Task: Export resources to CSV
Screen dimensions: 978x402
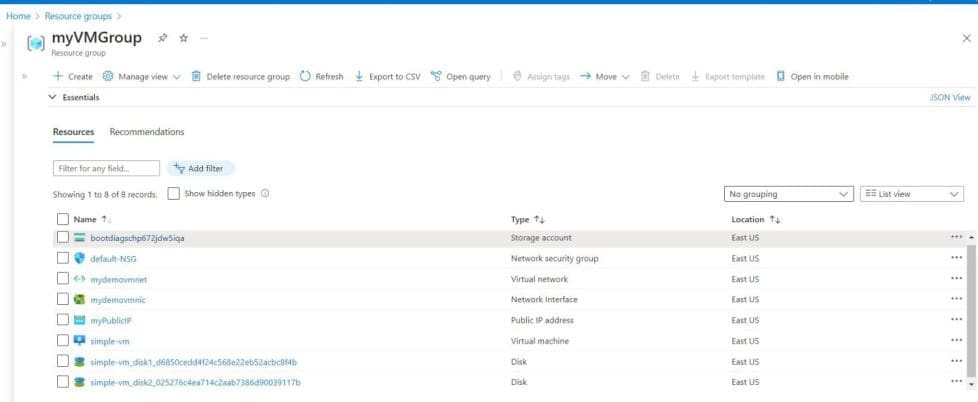Action: [x=387, y=77]
